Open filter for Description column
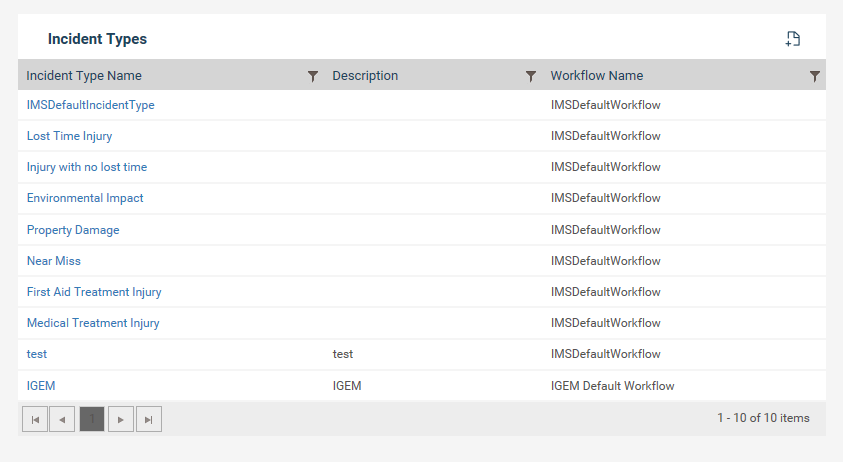This screenshot has width=843, height=462. point(531,76)
